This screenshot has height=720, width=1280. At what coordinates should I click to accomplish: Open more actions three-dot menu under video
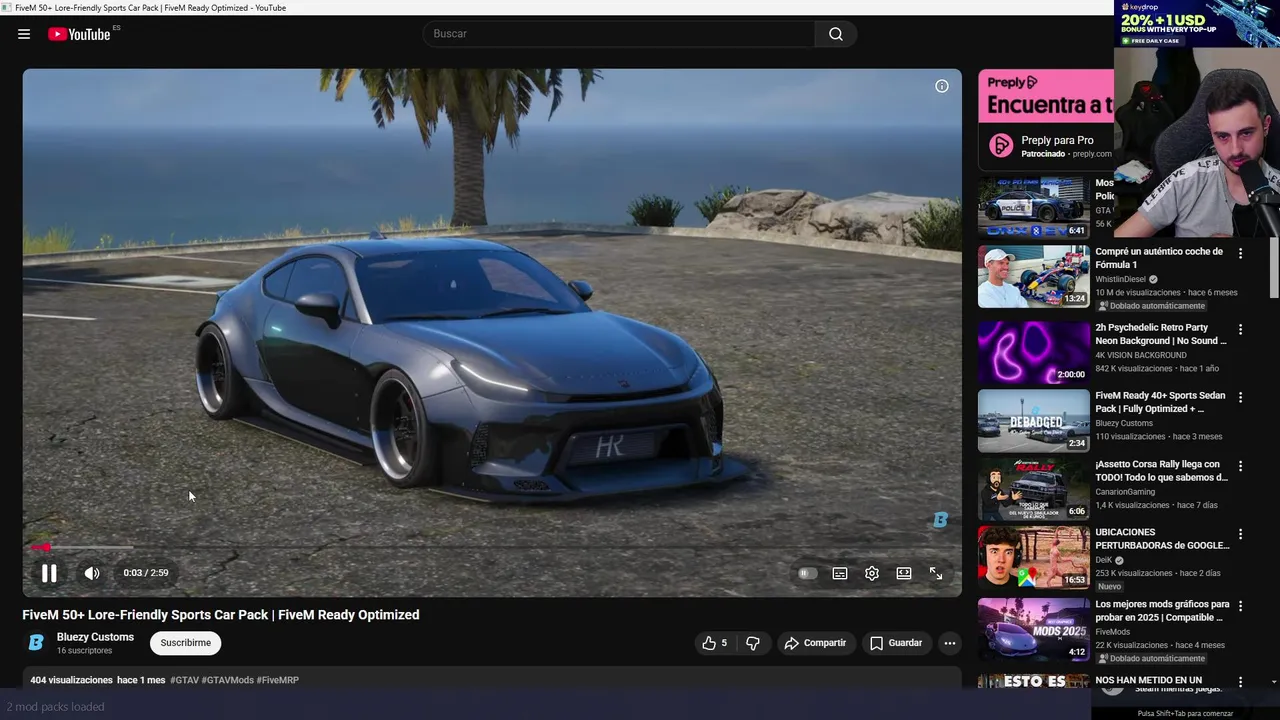(x=950, y=643)
